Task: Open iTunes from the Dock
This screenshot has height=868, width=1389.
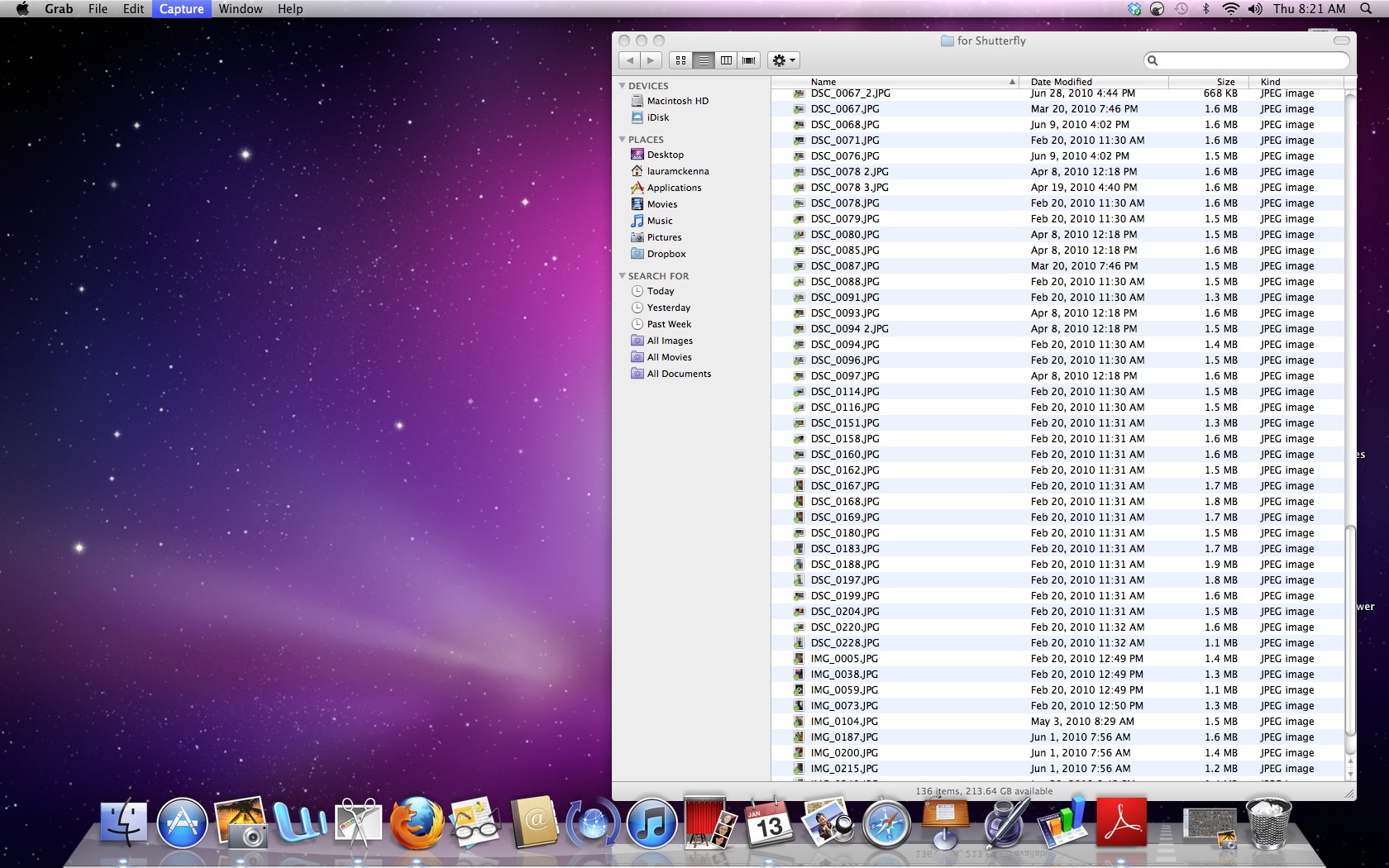Action: 652,823
